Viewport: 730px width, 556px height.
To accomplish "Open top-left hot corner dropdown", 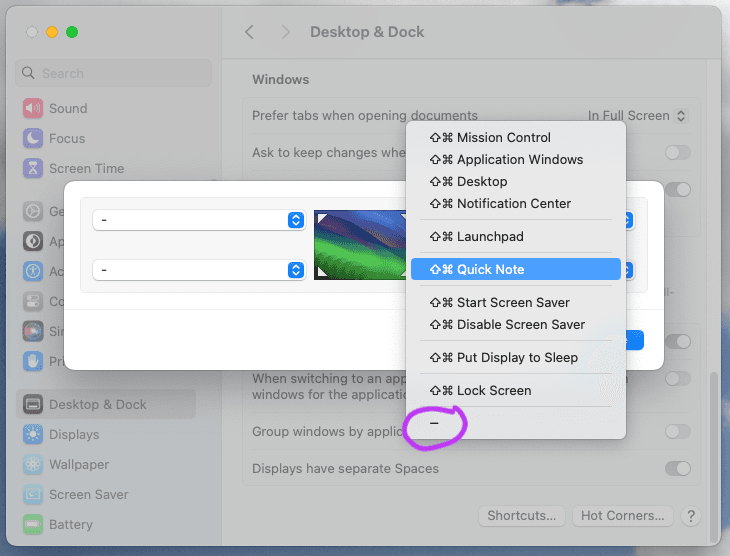I will 199,220.
